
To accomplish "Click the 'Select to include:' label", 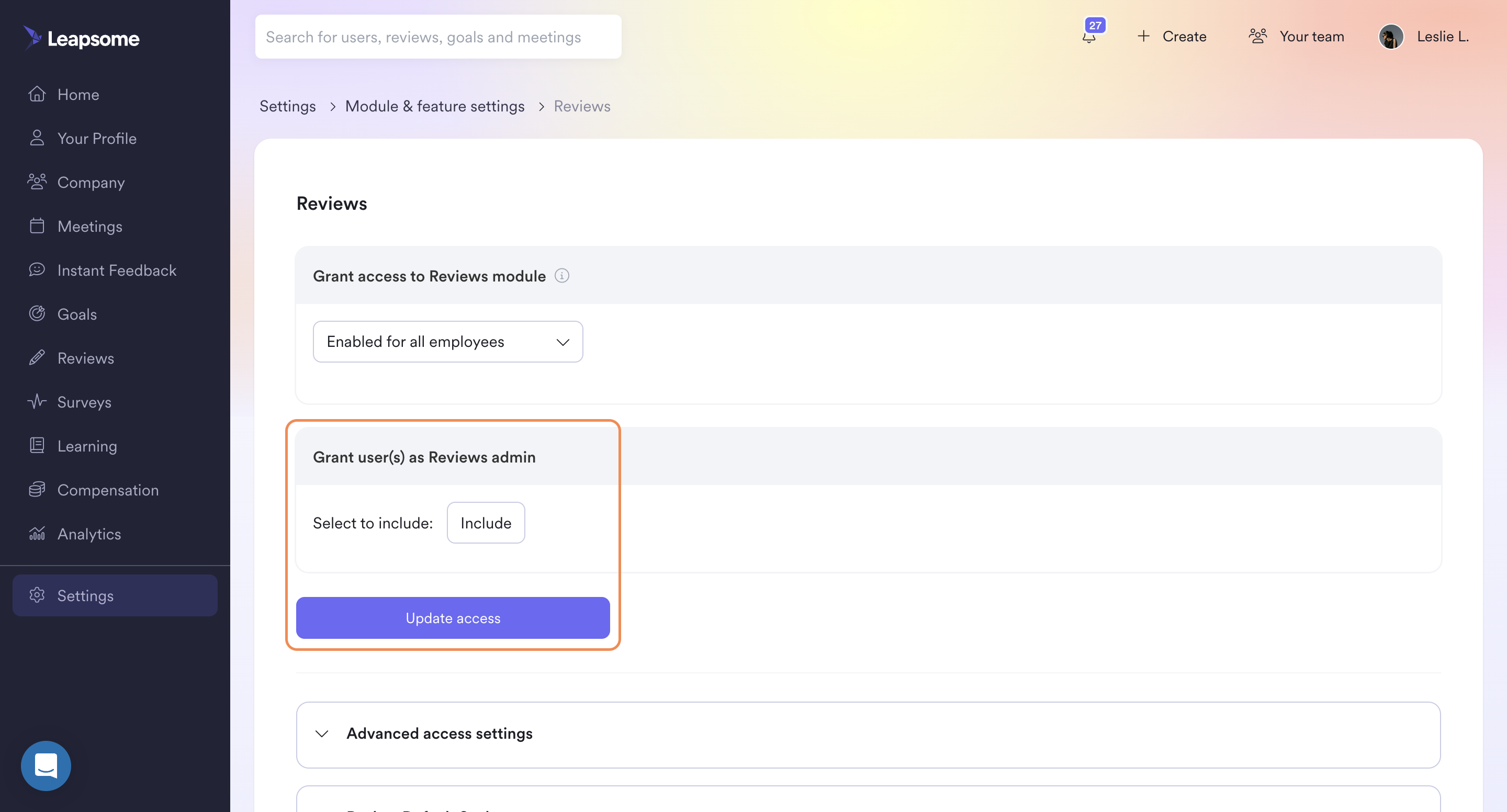I will [373, 523].
